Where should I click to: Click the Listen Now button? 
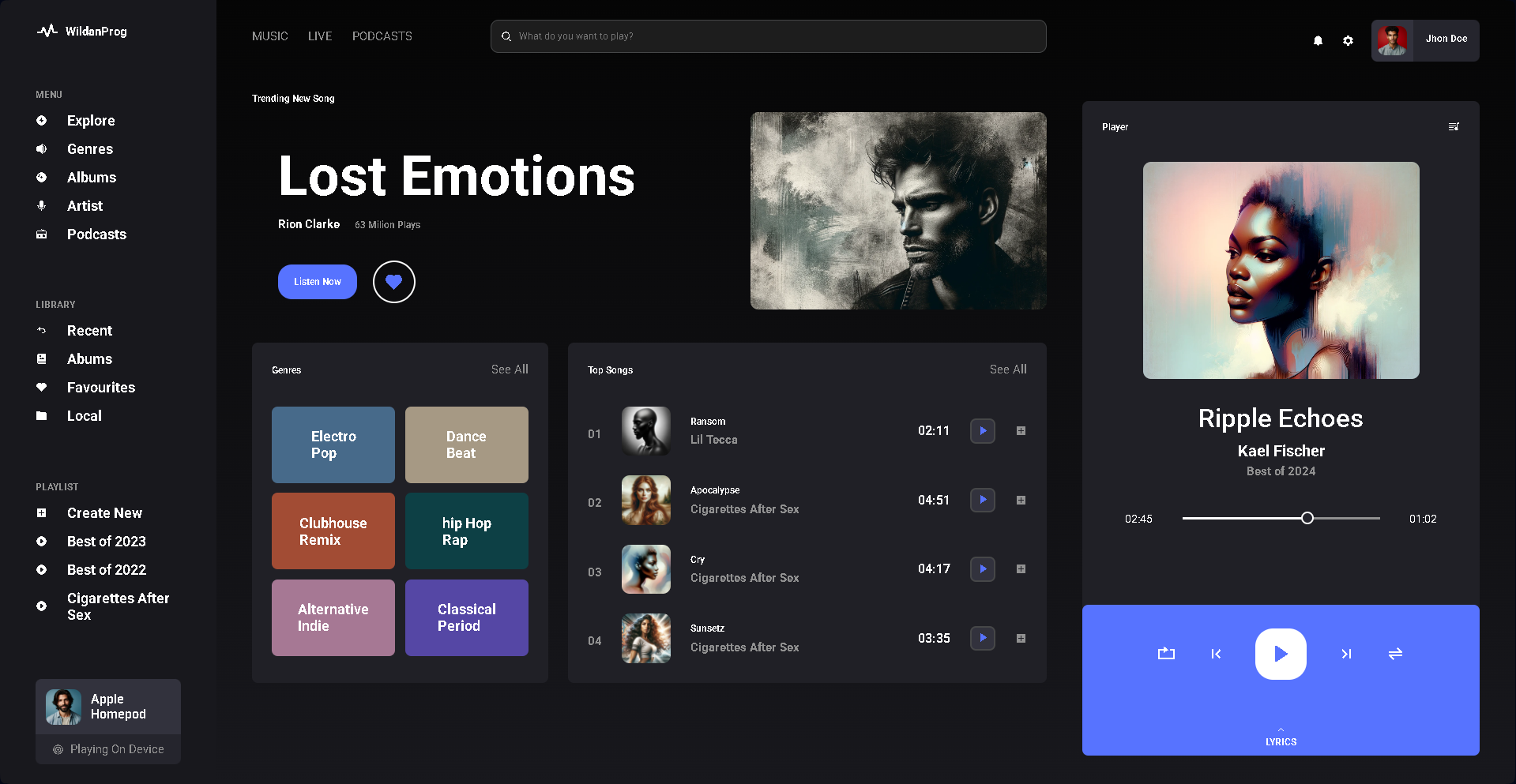[x=318, y=282]
